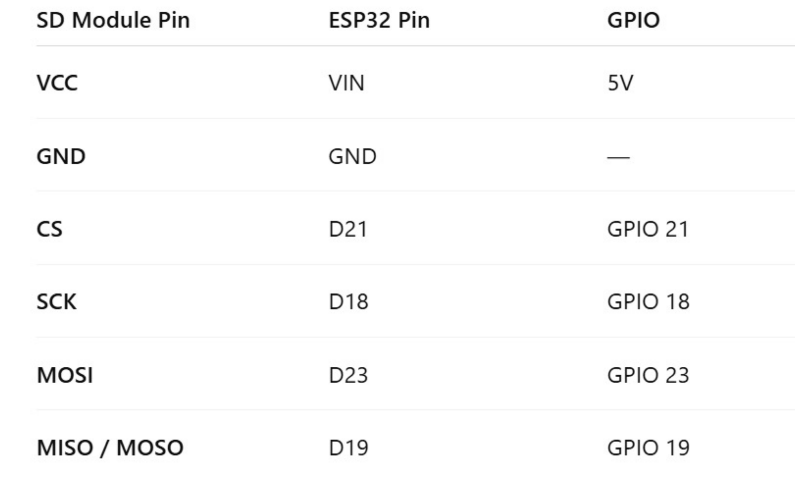Click the GPIO 23 cell
This screenshot has width=795, height=480.
pyautogui.click(x=648, y=375)
